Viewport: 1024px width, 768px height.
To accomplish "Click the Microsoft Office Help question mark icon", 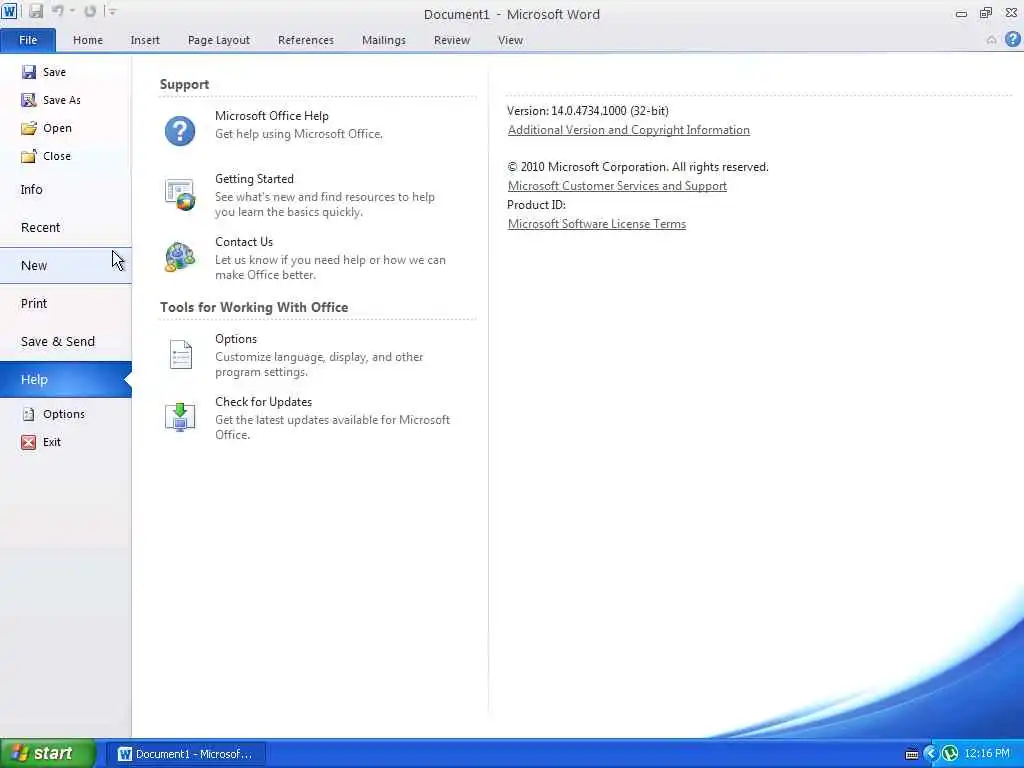I will tap(180, 131).
